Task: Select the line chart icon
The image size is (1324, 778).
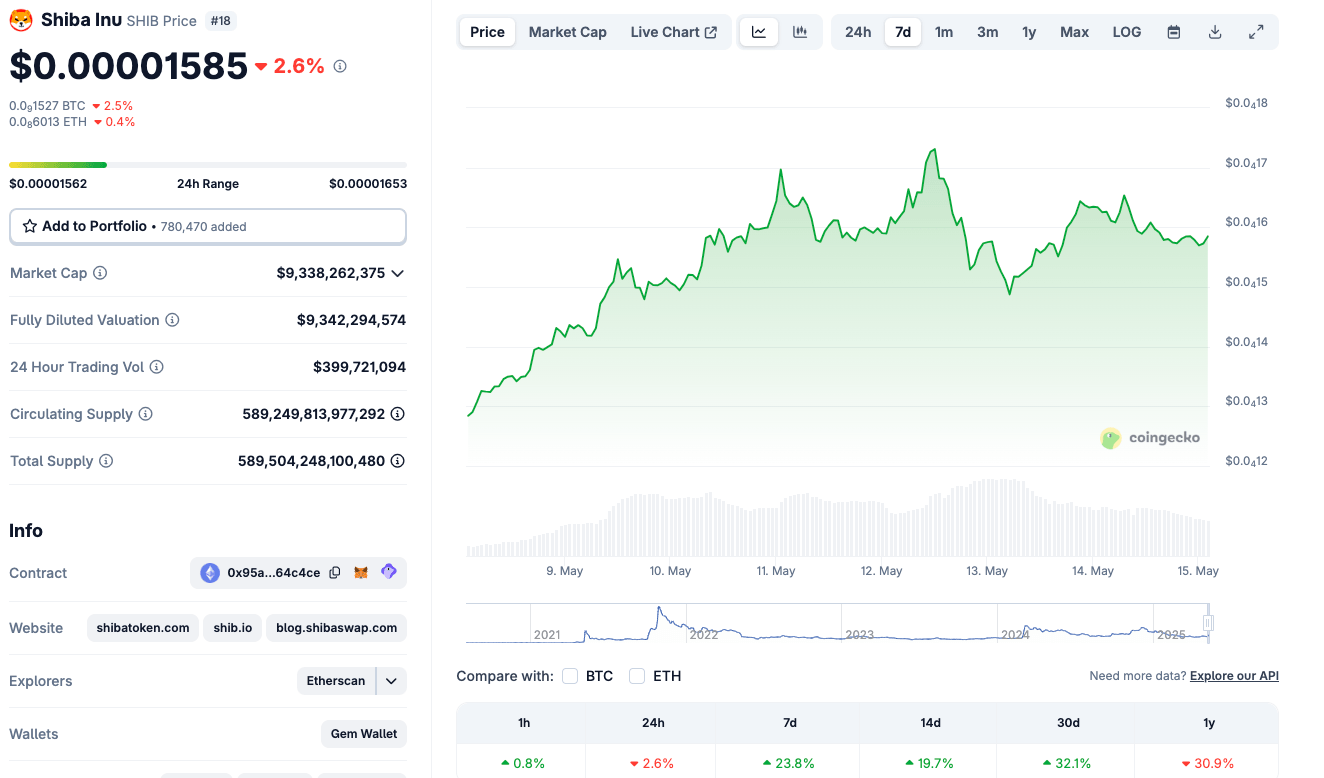Action: 758,31
